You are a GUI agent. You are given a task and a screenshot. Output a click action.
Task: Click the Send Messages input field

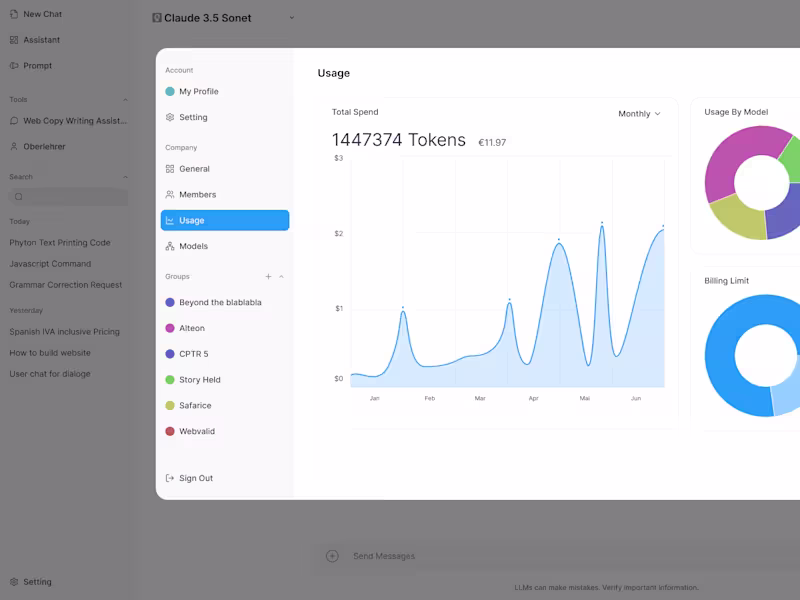[510, 556]
